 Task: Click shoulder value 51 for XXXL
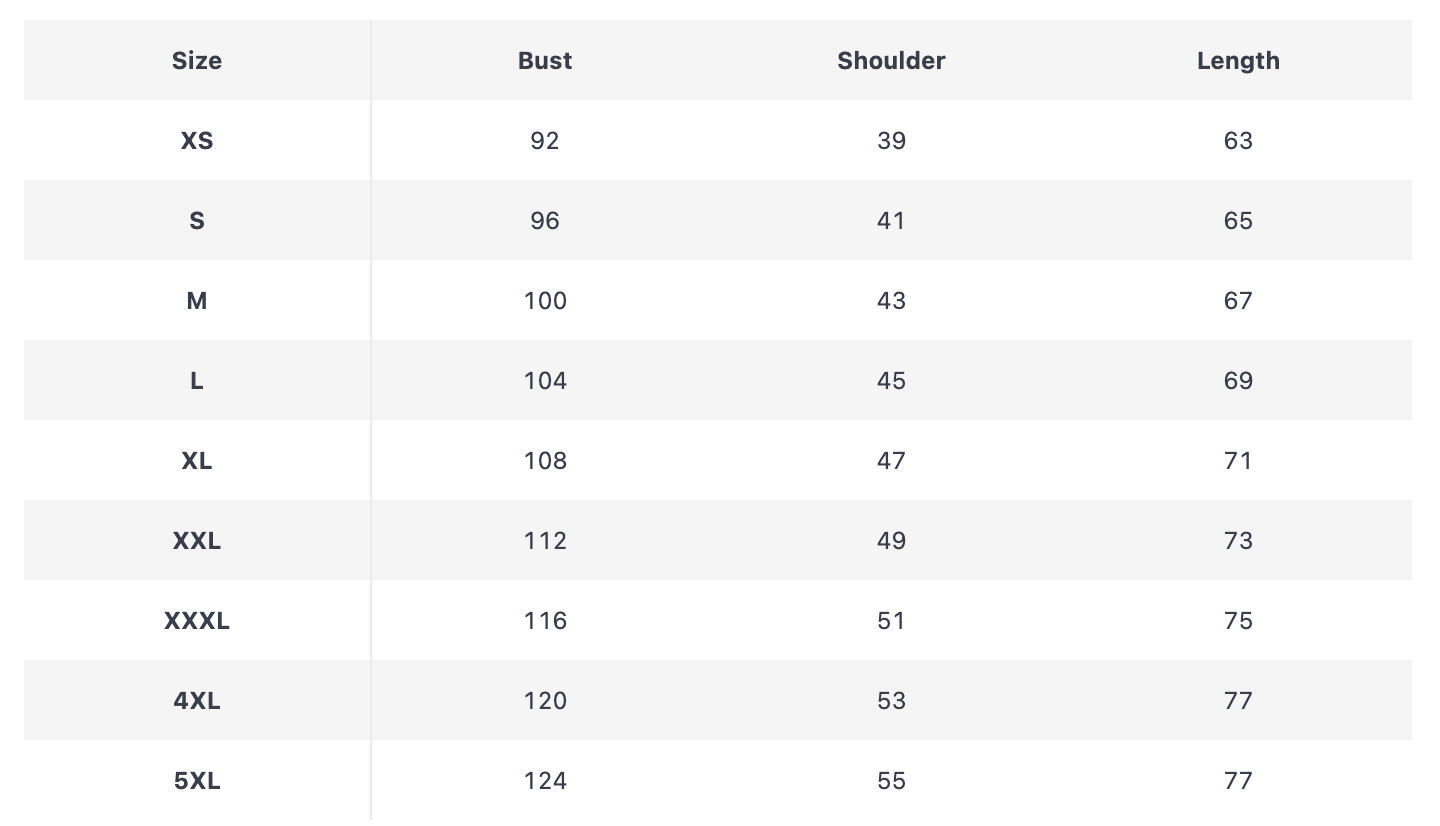coord(891,621)
